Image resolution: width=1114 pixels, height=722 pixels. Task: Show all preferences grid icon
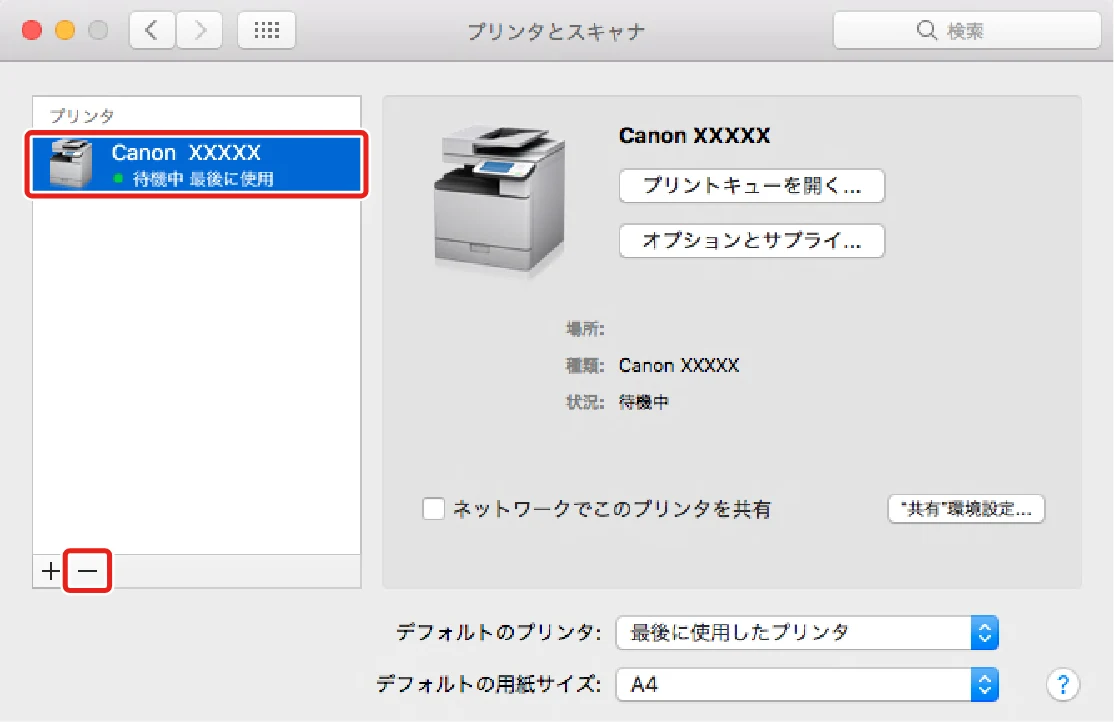tap(266, 31)
